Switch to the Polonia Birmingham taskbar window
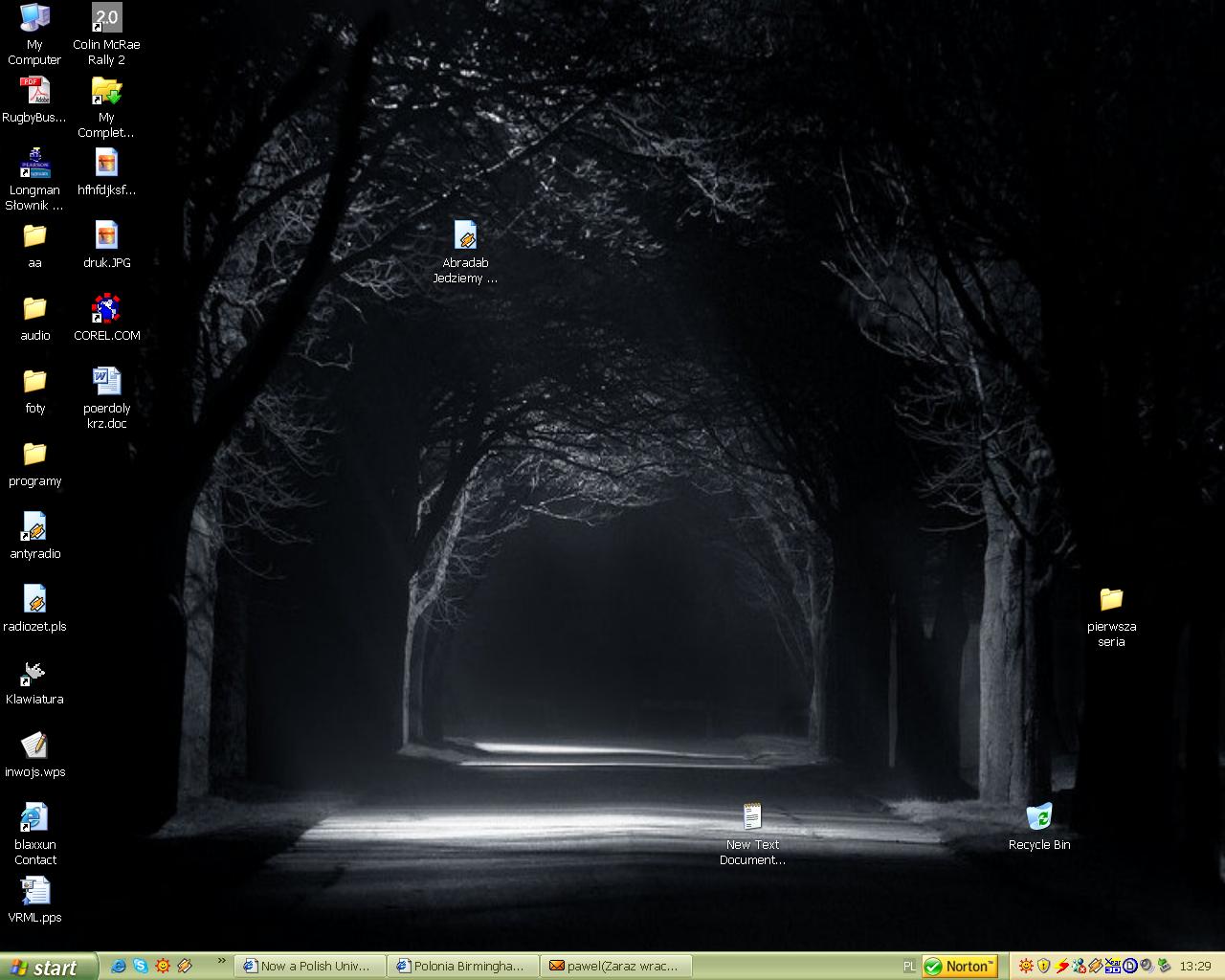Viewport: 1225px width, 980px height. coord(463,967)
